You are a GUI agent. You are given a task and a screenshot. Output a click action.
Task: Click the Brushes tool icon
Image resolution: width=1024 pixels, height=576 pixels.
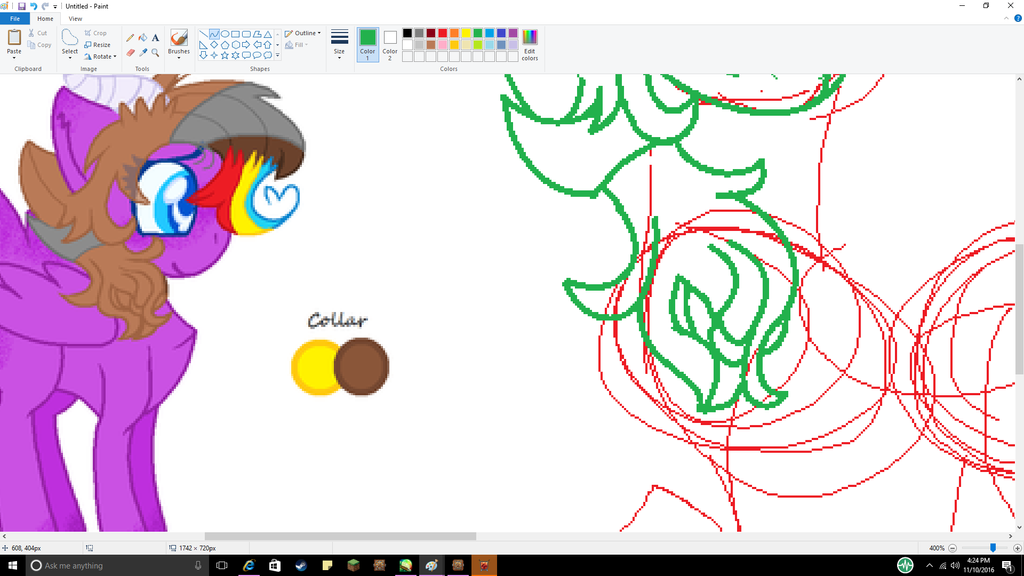coord(179,38)
